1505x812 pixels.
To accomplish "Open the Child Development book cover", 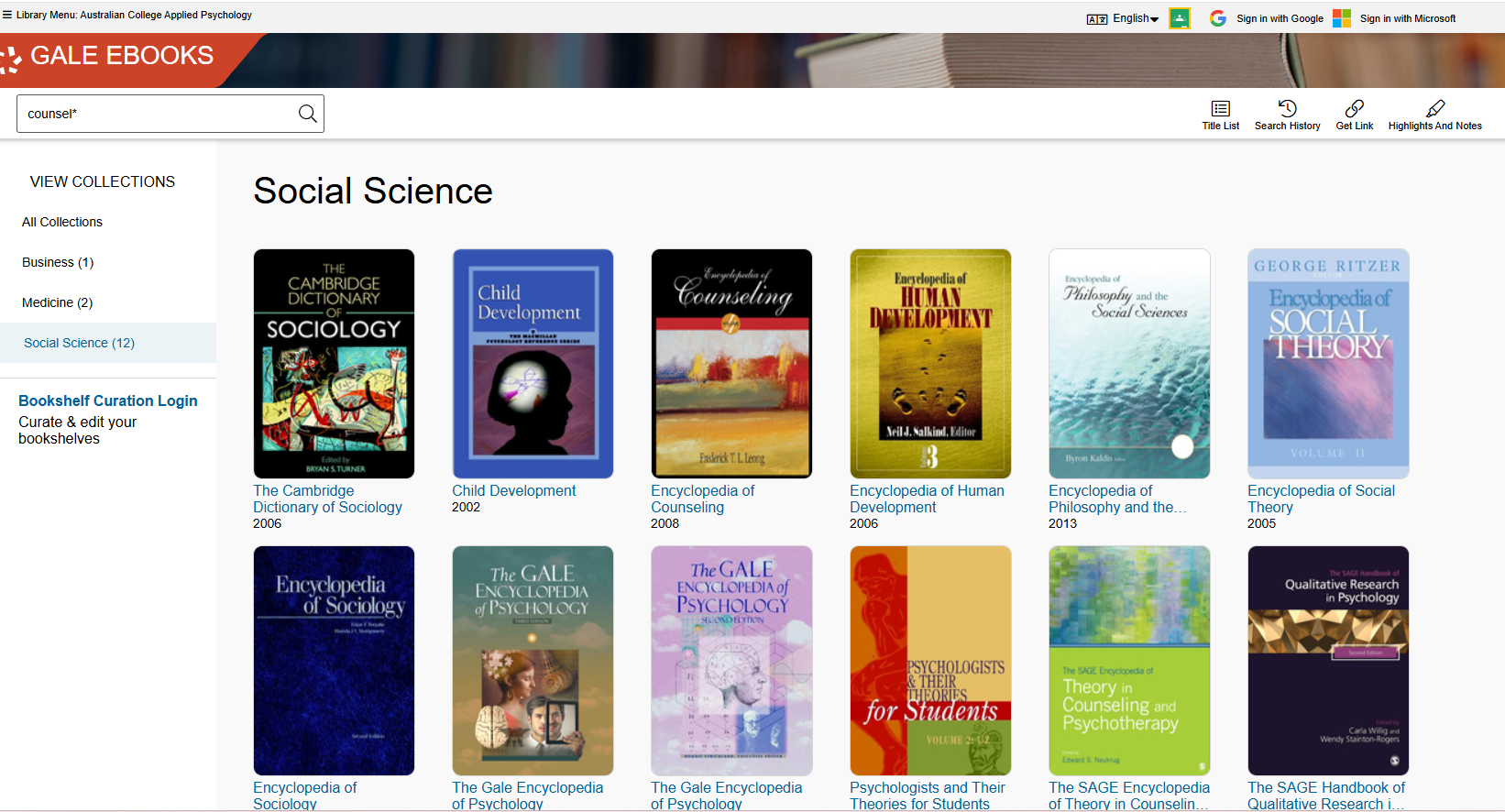I will coord(533,364).
